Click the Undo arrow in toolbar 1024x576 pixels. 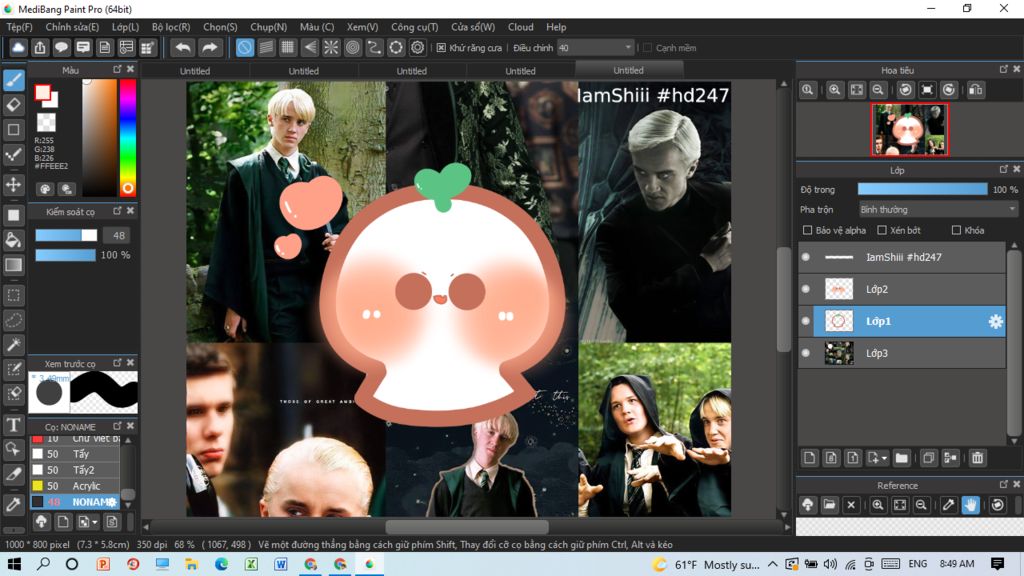[184, 48]
